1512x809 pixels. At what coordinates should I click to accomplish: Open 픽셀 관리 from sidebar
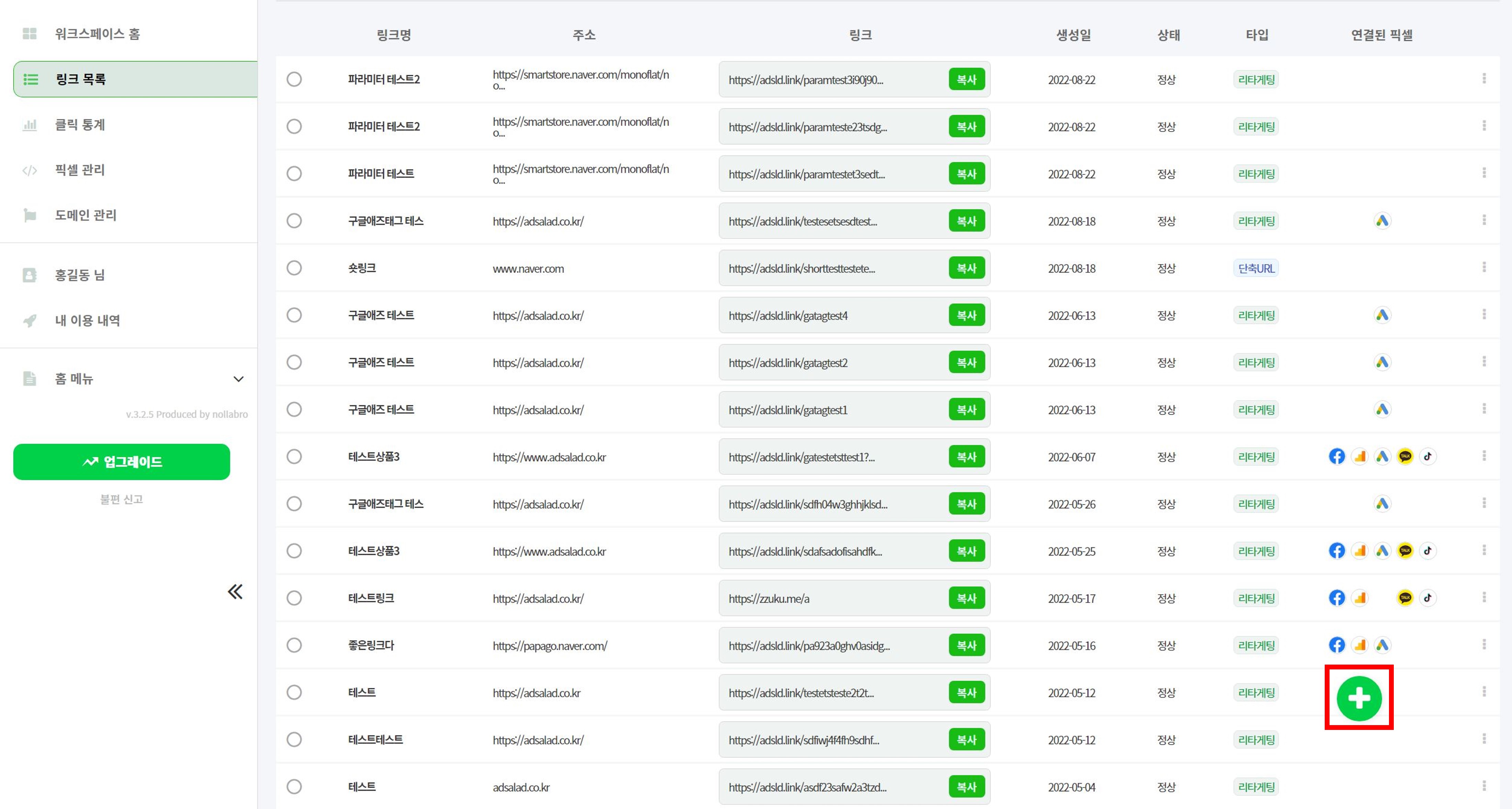coord(80,170)
